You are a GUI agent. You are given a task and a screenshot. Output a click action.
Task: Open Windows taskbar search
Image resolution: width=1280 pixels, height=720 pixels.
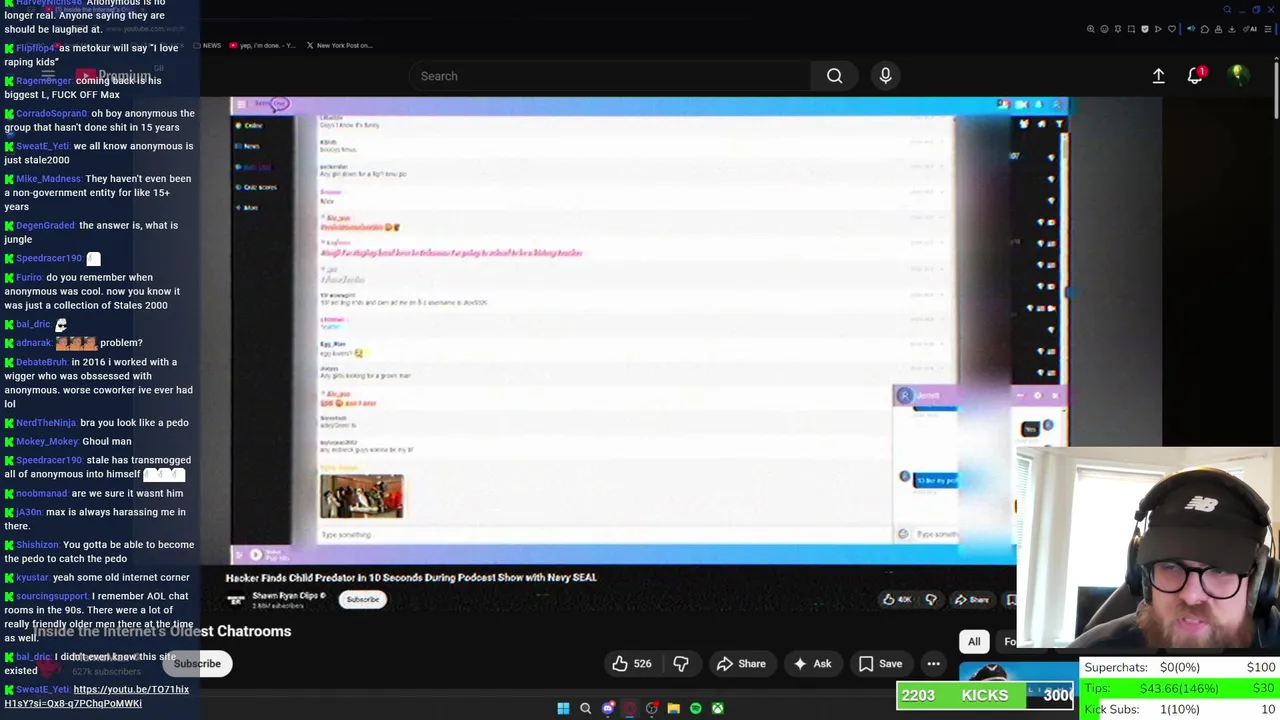[x=586, y=708]
